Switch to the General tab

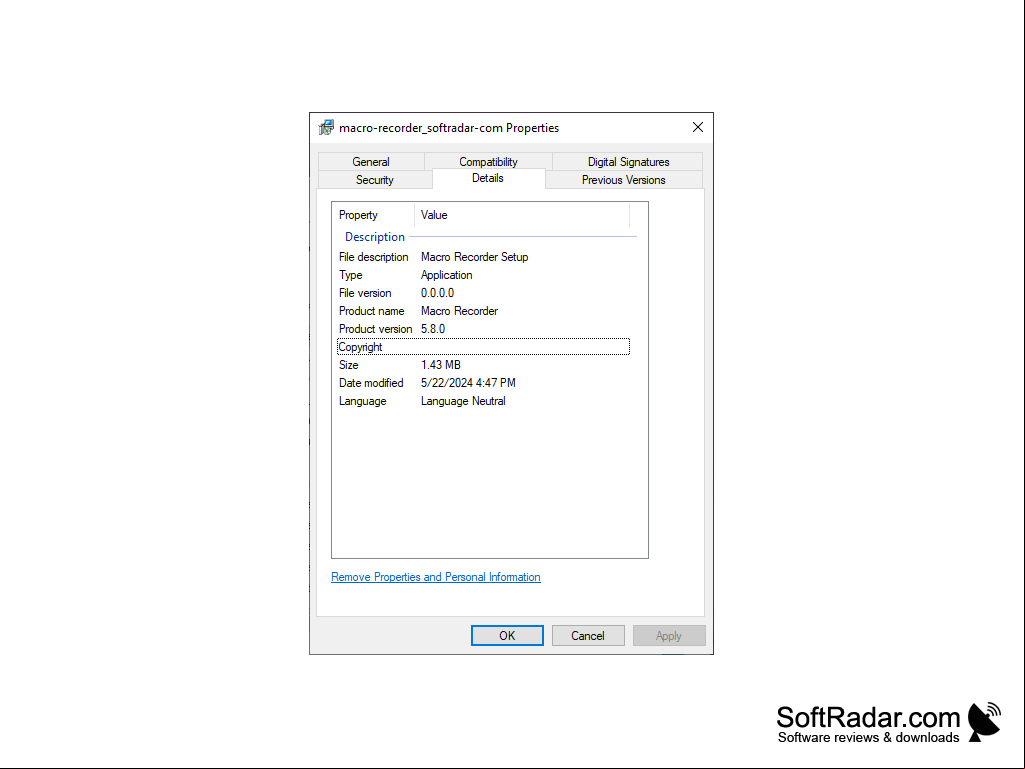click(x=371, y=162)
